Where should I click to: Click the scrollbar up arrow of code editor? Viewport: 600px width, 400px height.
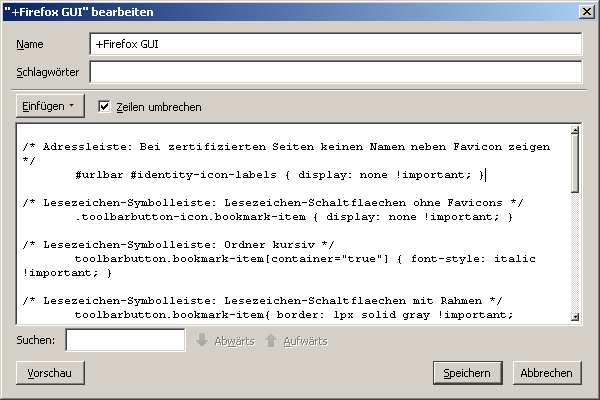575,132
